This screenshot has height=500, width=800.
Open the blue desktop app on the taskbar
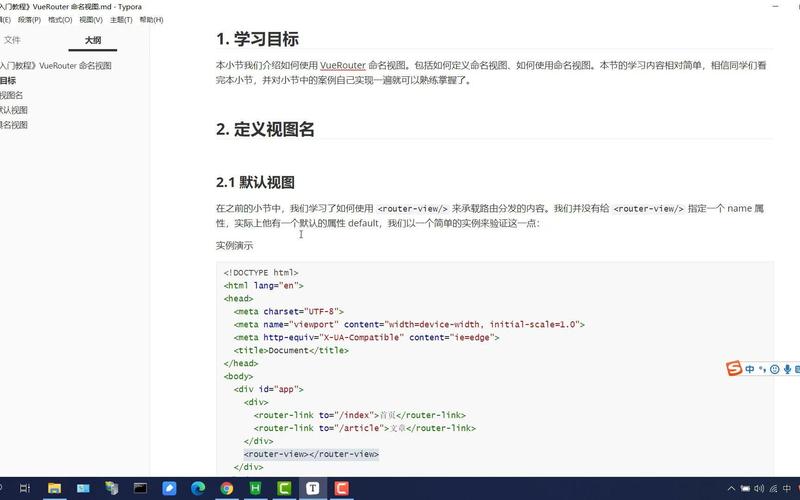[x=83, y=488]
